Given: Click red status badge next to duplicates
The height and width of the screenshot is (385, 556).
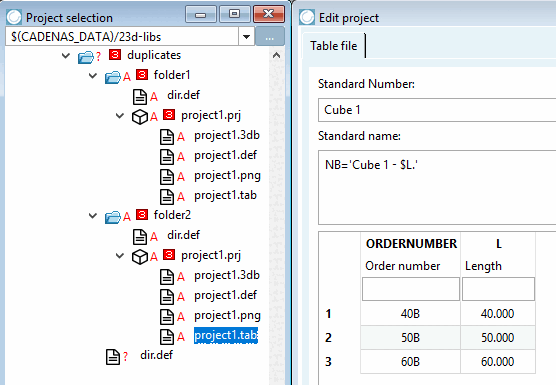Looking at the screenshot, I should coord(115,55).
